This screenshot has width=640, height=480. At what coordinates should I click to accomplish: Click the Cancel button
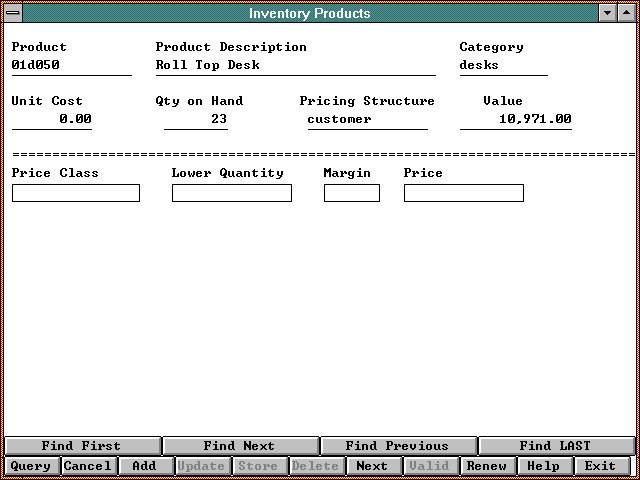(87, 466)
